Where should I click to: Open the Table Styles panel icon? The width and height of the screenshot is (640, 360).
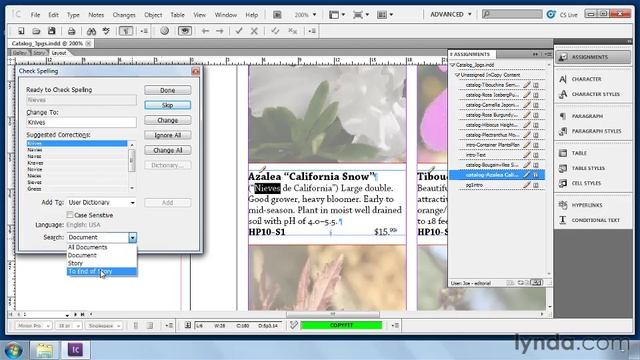(563, 168)
